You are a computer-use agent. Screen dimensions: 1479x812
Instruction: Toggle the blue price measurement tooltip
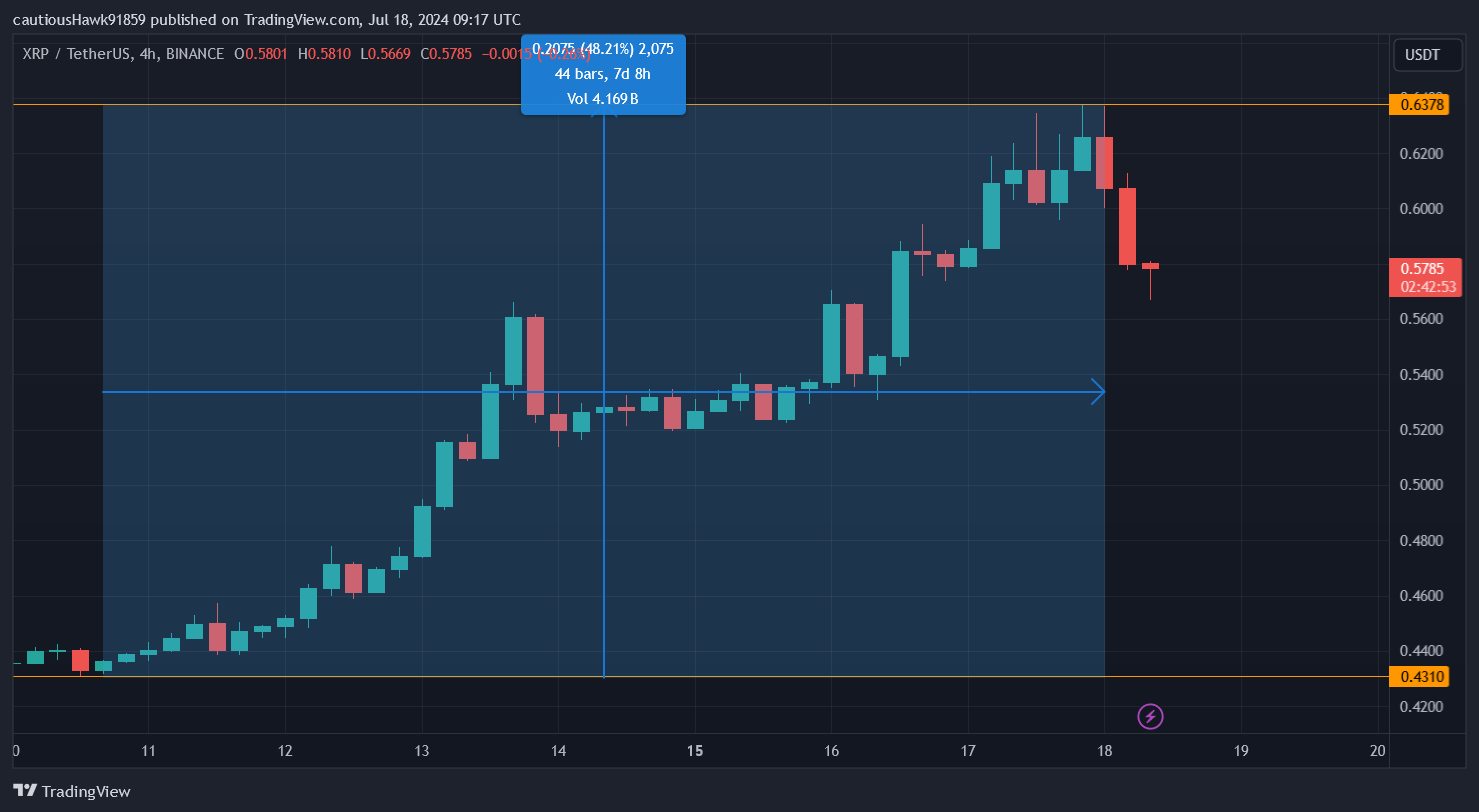pos(603,74)
